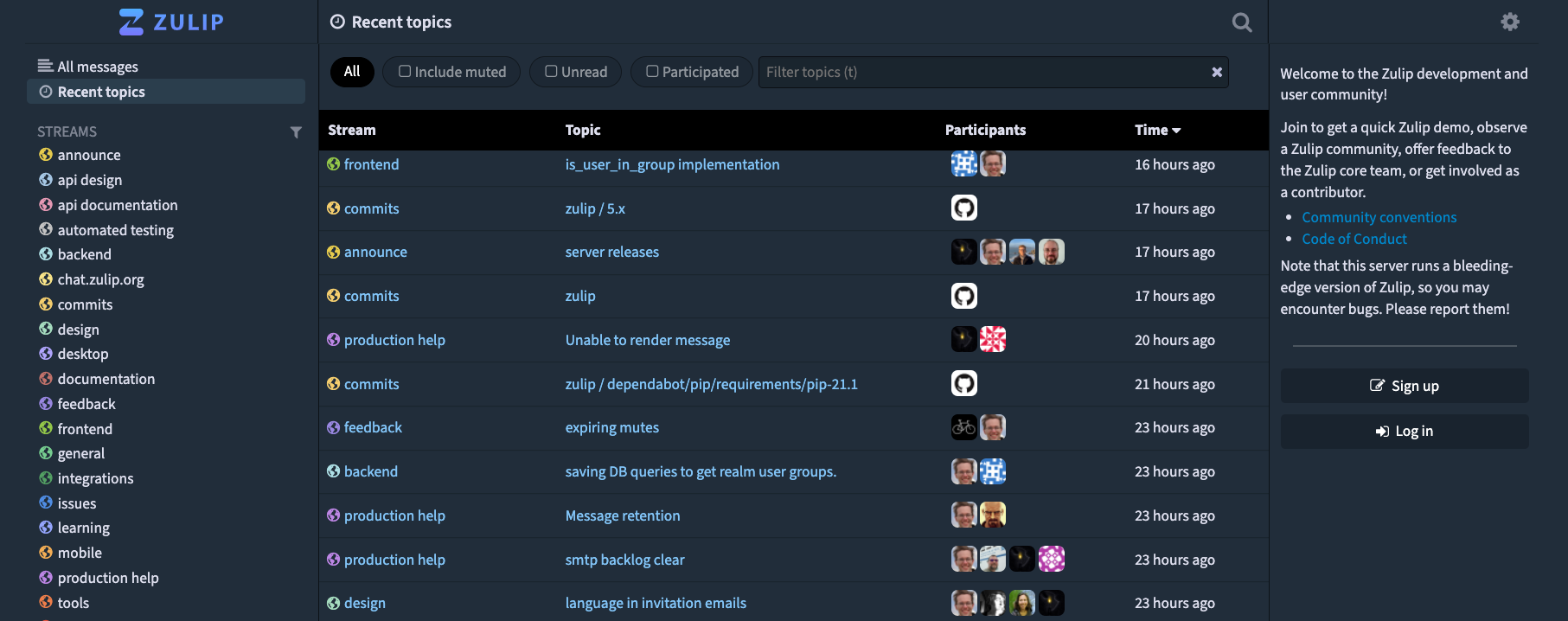Image resolution: width=1568 pixels, height=621 pixels.
Task: Enable the Include muted checkbox
Action: [405, 72]
